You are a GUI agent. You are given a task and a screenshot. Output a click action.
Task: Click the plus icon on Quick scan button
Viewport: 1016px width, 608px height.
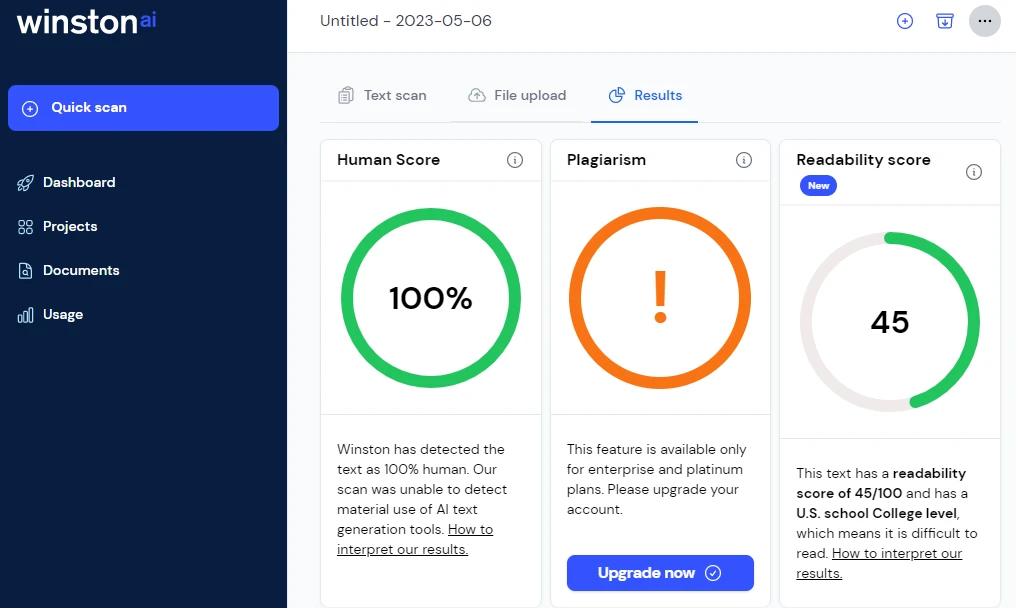click(30, 108)
